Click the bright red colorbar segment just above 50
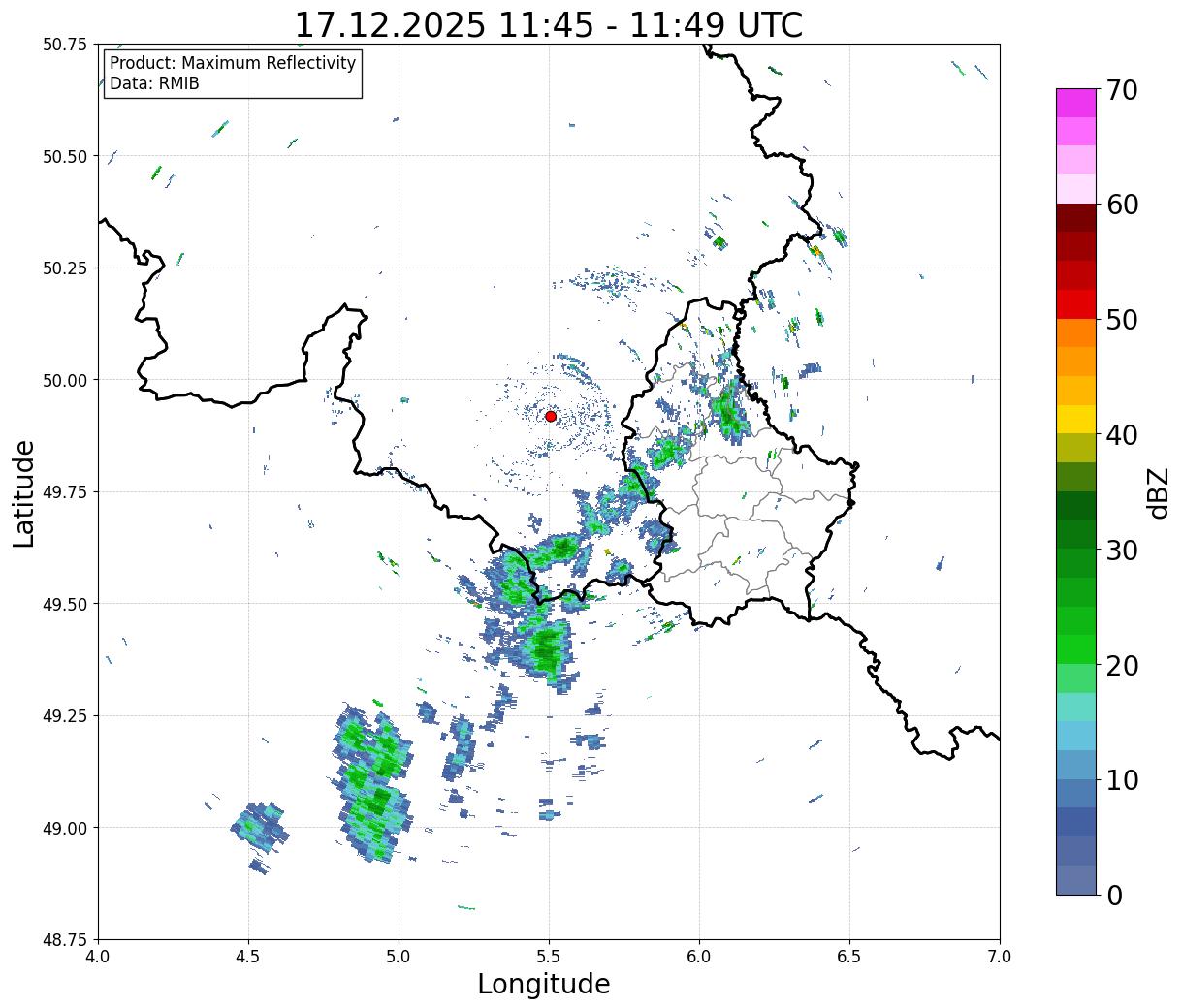The height and width of the screenshot is (1008, 1182). (x=1075, y=304)
